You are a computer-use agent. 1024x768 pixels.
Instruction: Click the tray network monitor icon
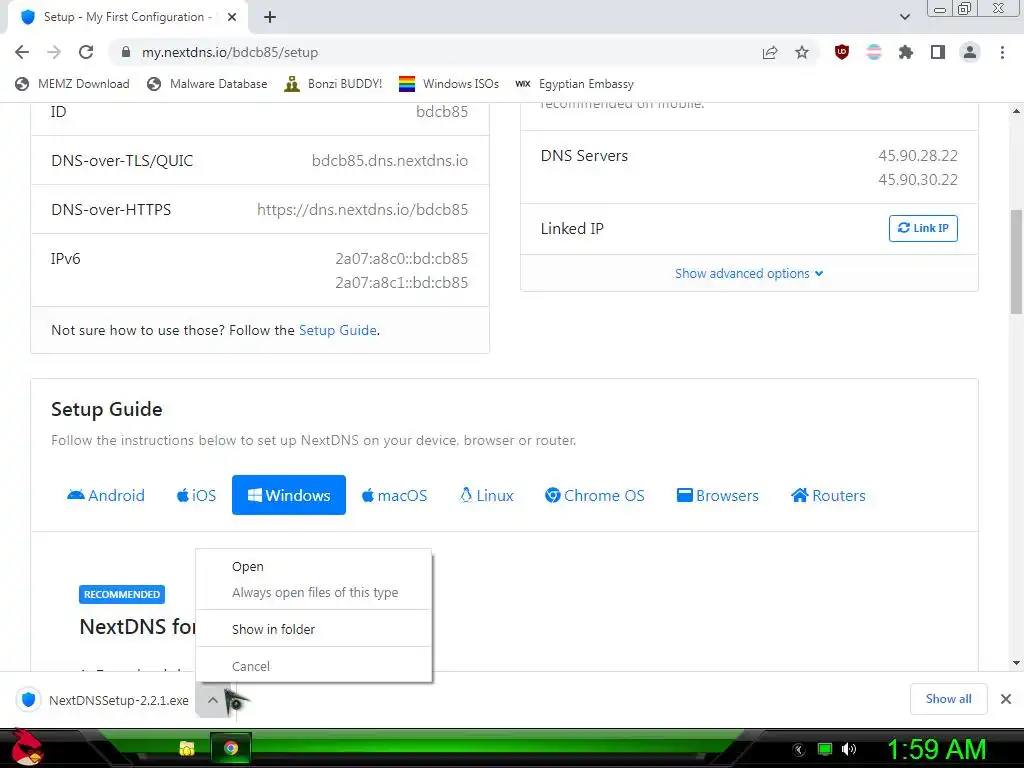tap(825, 749)
